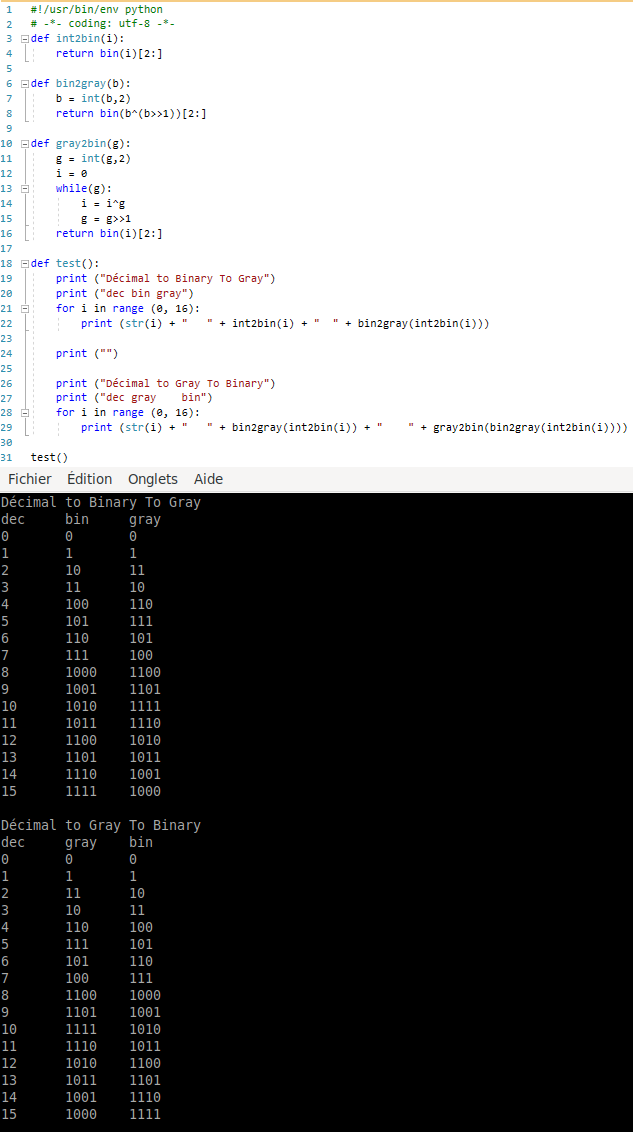This screenshot has height=1132, width=633.
Task: Collapse the bin2gray function fold marker
Action: pos(25,84)
